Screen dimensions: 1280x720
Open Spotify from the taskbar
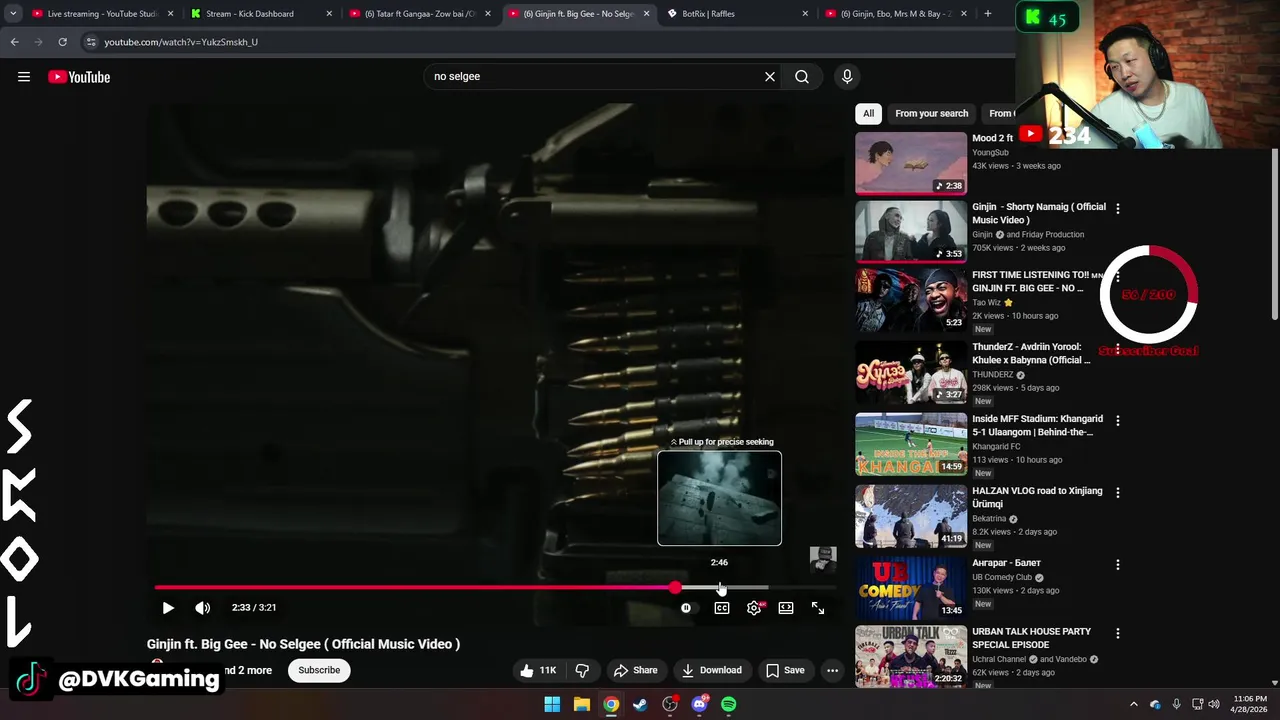tap(729, 704)
